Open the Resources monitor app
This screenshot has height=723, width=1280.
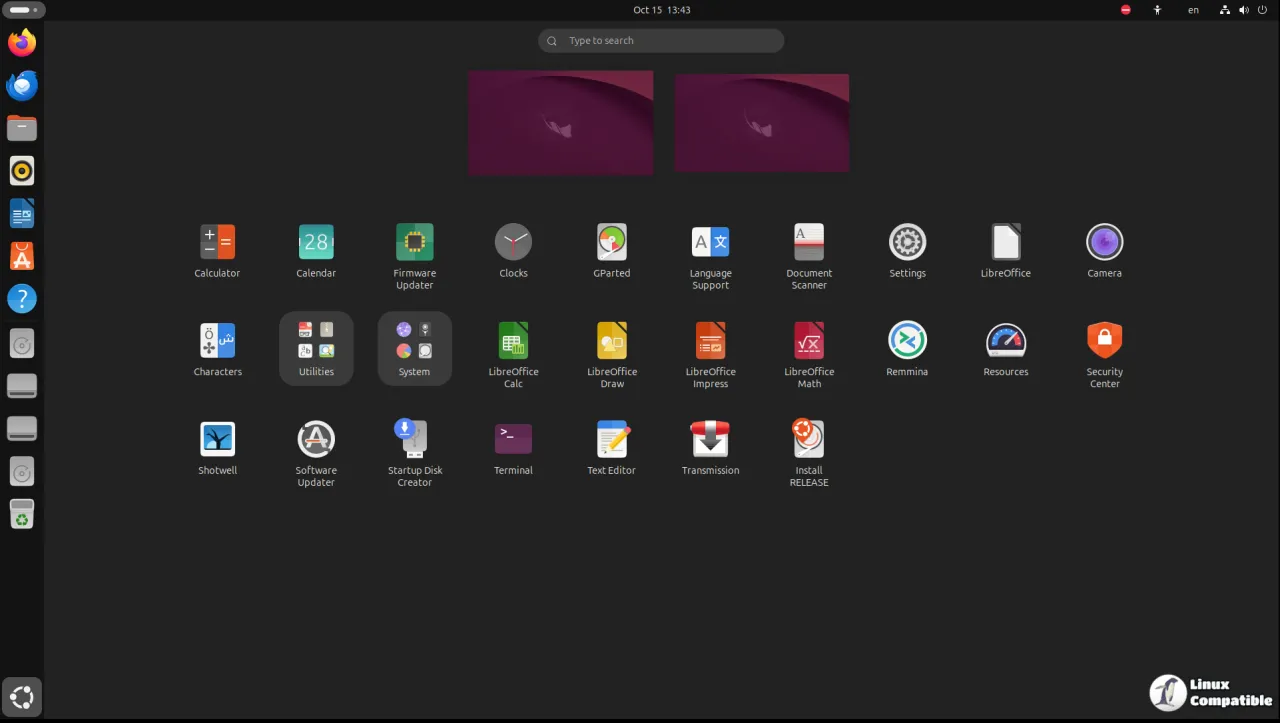1006,340
